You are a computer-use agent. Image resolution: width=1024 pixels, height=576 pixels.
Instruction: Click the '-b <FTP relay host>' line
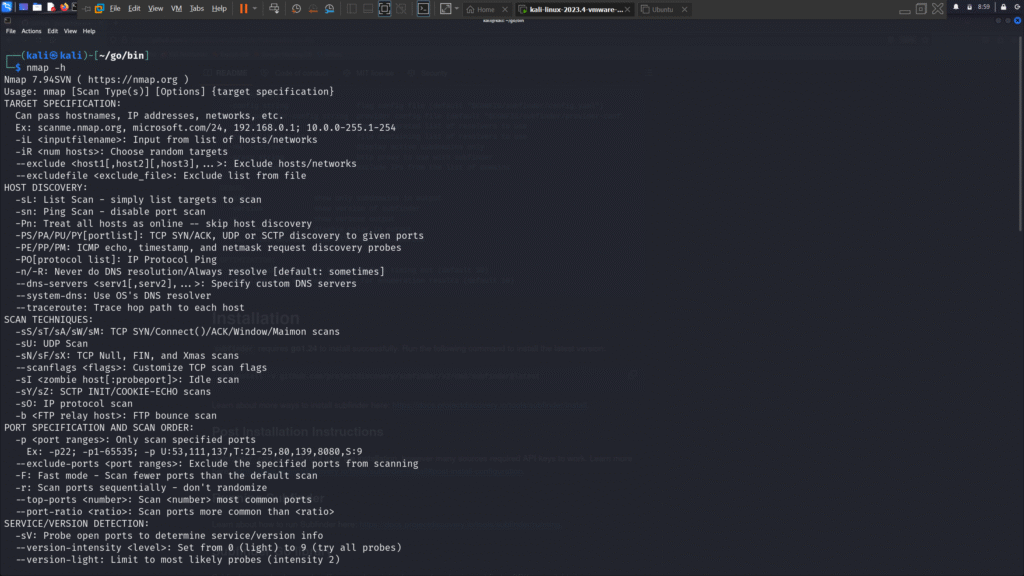point(116,416)
